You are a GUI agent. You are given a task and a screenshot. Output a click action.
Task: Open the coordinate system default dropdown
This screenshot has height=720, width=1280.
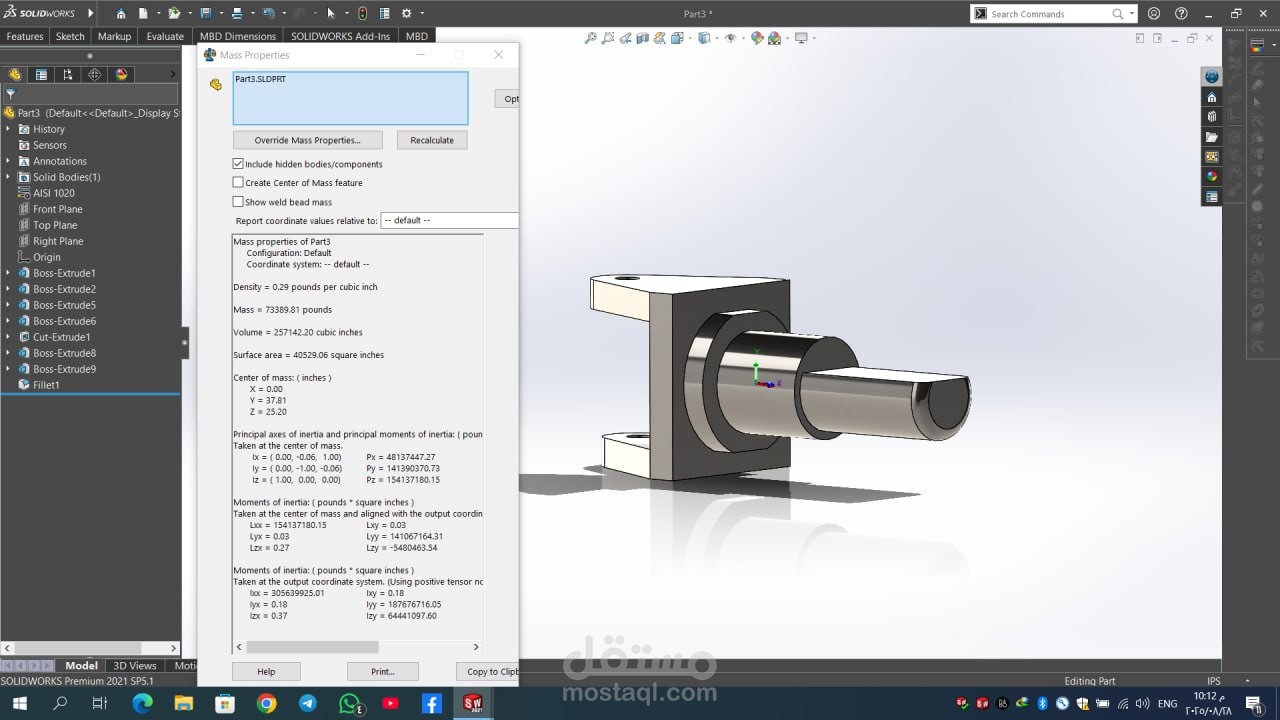(x=449, y=220)
